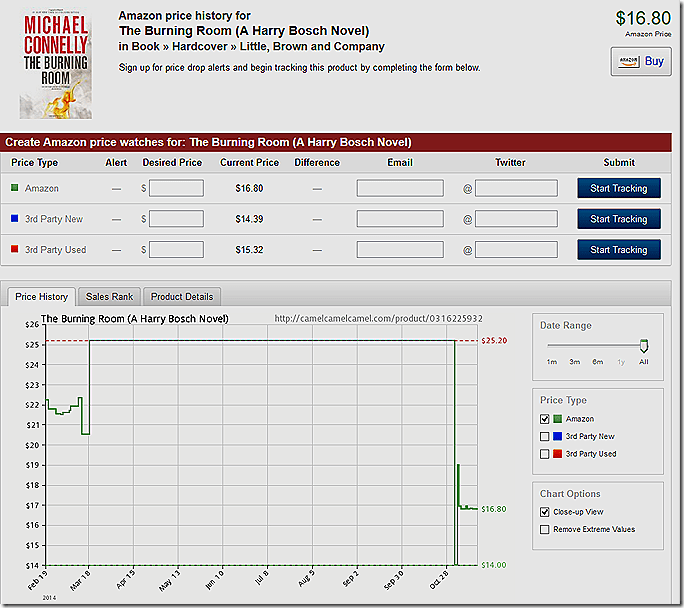Viewport: 684px width, 608px height.
Task: Start Tracking the 3rd Party Used price
Action: (618, 250)
